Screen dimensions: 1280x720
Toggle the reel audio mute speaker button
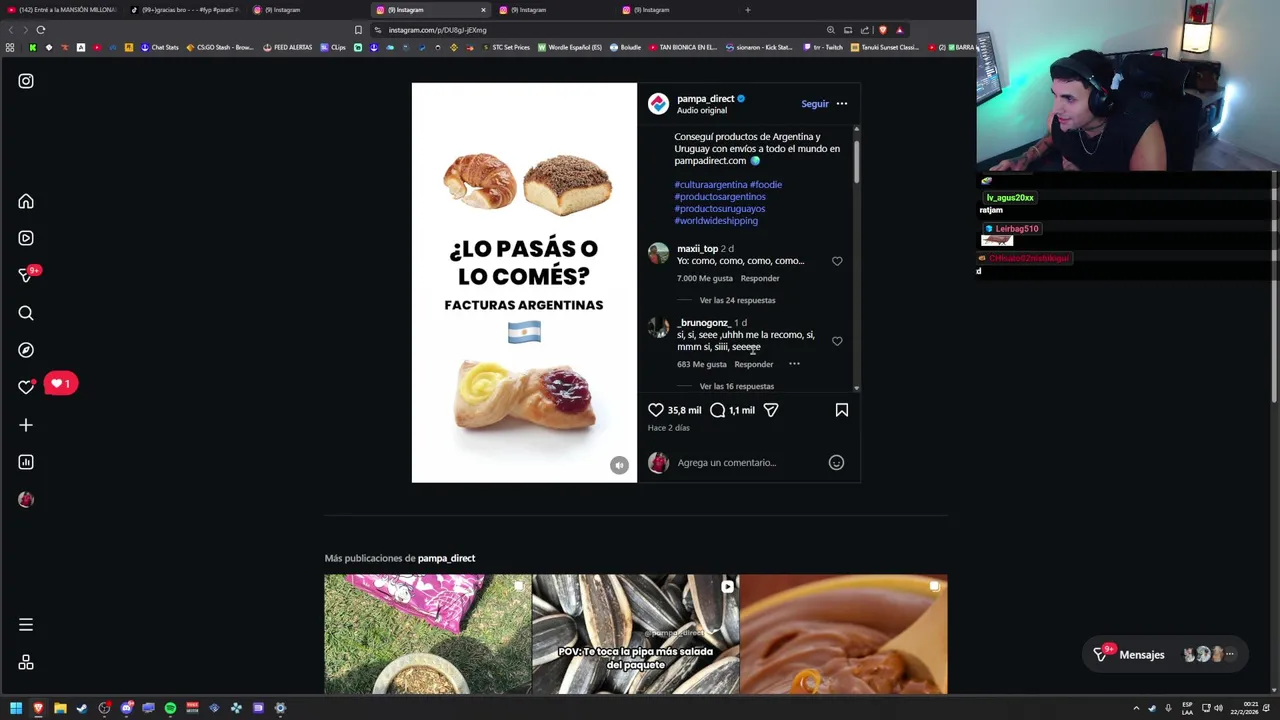coord(619,465)
